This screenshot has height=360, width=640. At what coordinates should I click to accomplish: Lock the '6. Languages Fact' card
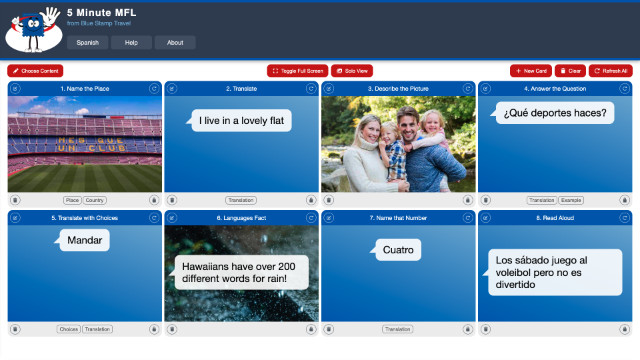[311, 329]
